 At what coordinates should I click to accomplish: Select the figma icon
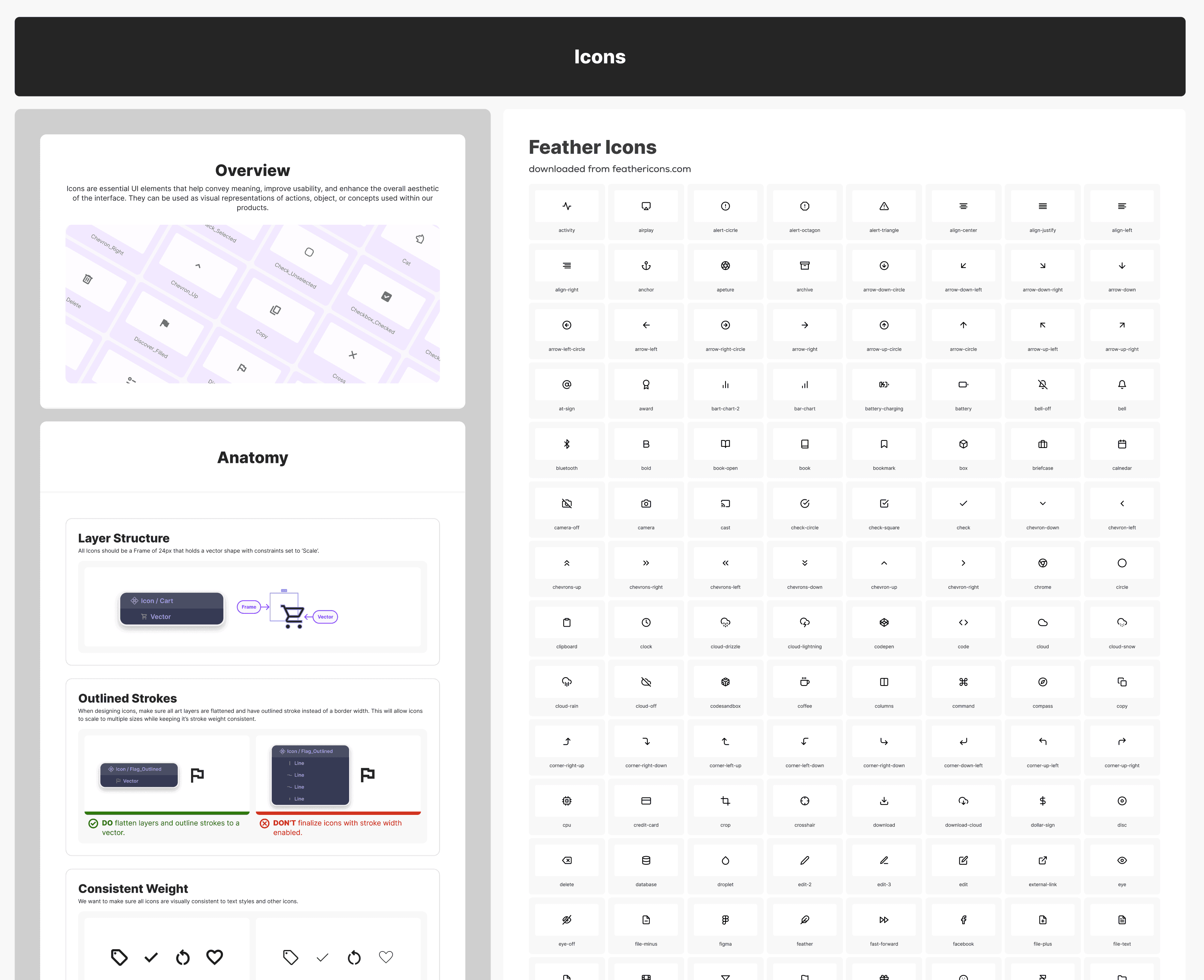tap(725, 920)
